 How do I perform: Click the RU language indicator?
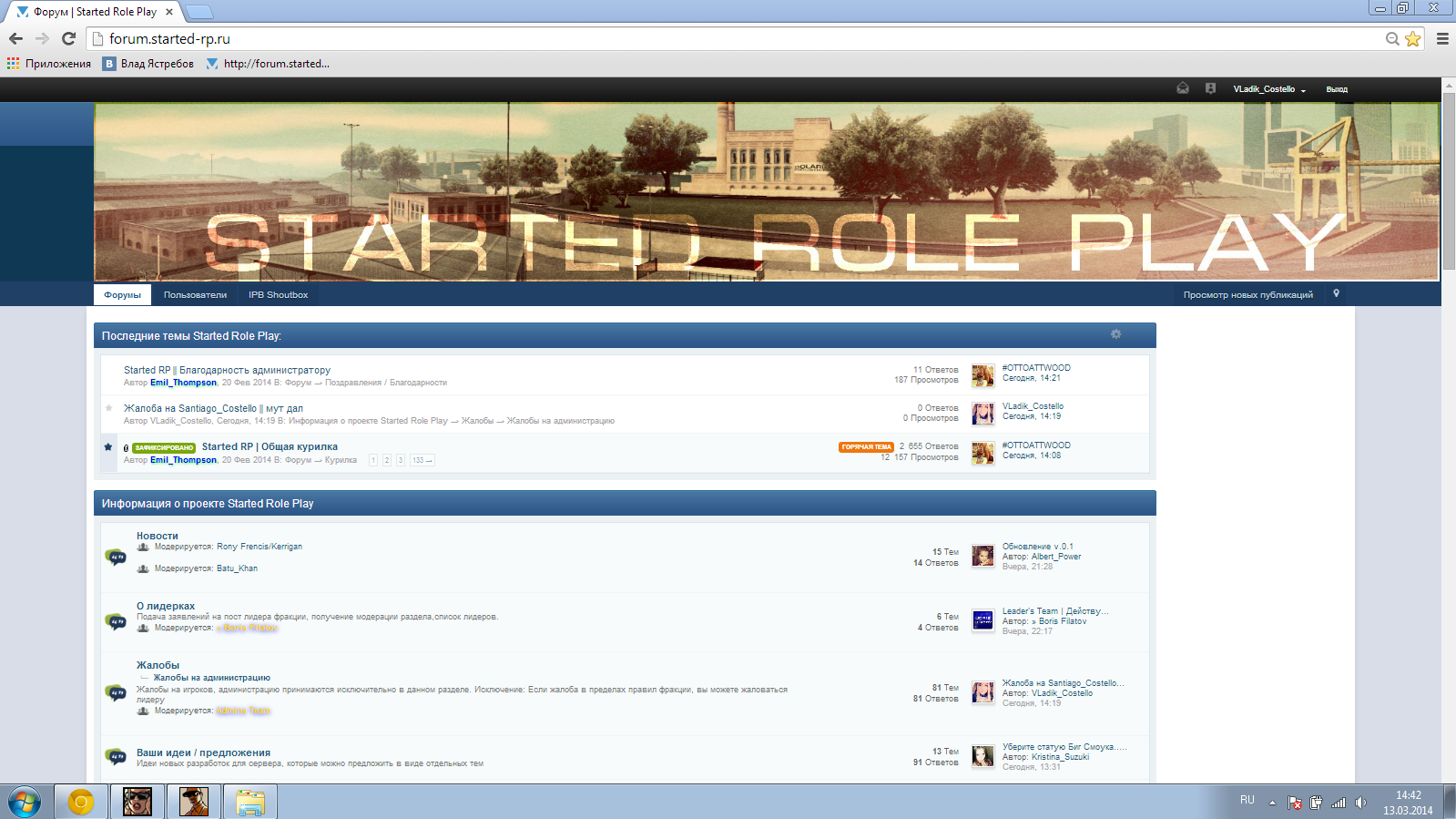click(x=1247, y=800)
